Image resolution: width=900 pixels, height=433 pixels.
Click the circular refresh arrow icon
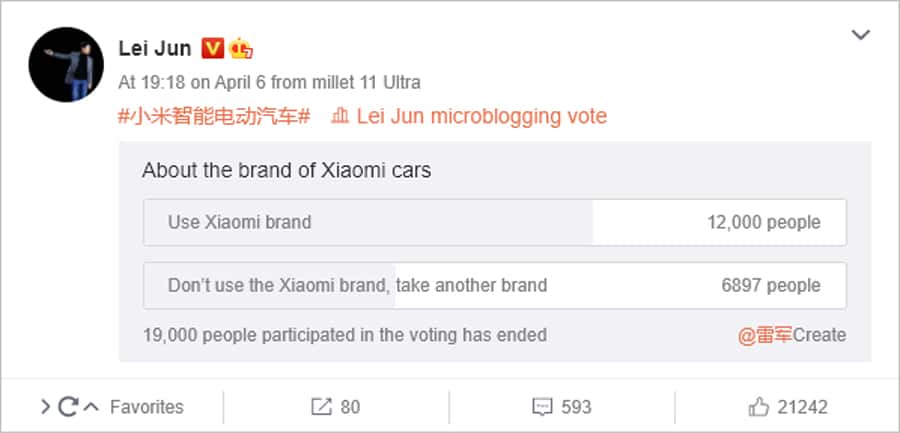click(68, 407)
